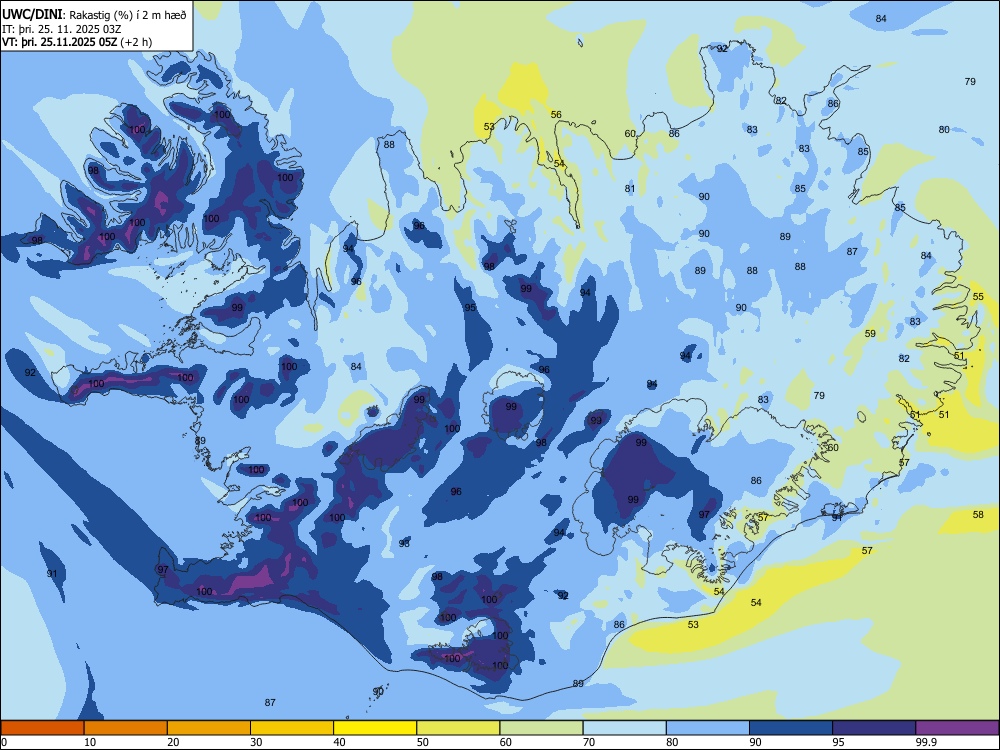This screenshot has height=750, width=1000.
Task: Click the 'VT: þri. 25.11.2025 05Z (+2 h)' line
Action: tap(77, 42)
